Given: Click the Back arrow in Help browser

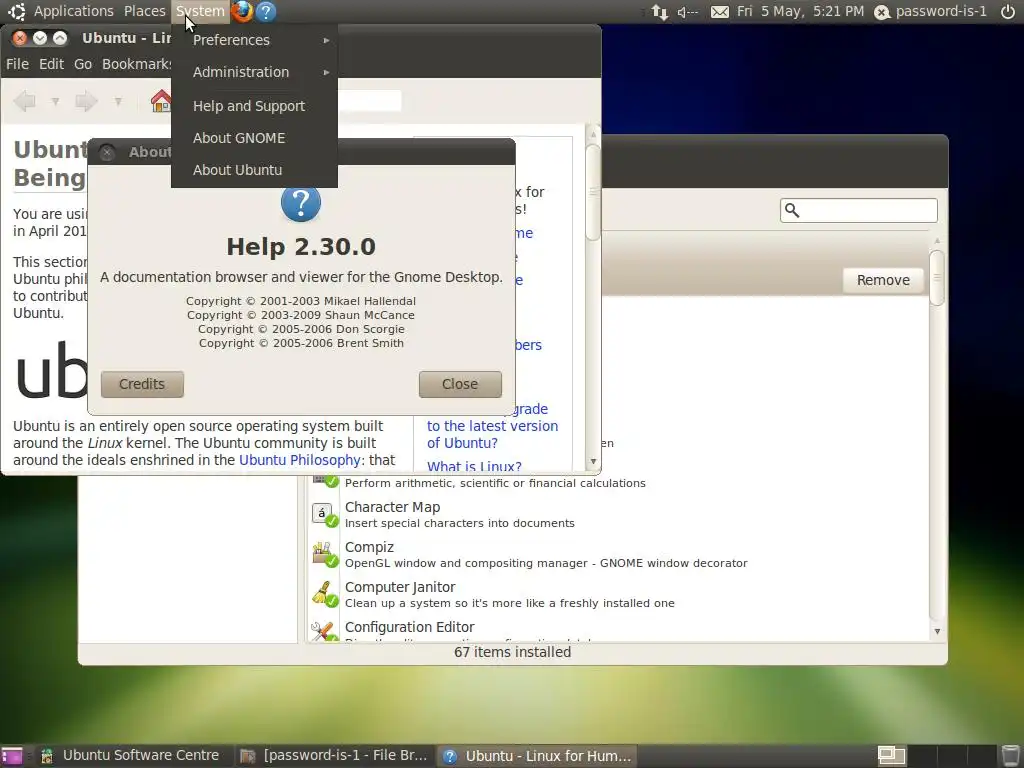Looking at the screenshot, I should (25, 101).
